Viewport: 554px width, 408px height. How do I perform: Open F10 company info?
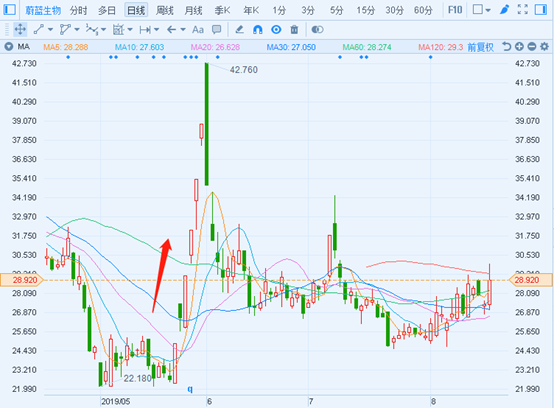[455, 10]
